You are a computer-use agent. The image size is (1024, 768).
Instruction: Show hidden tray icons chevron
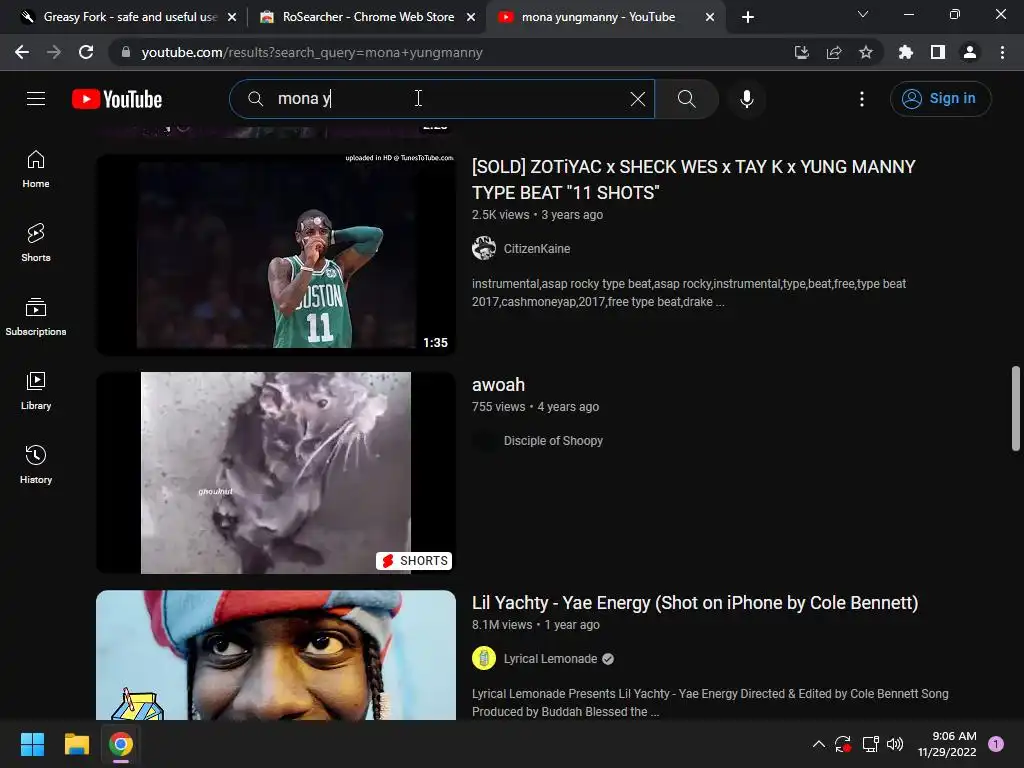(818, 744)
